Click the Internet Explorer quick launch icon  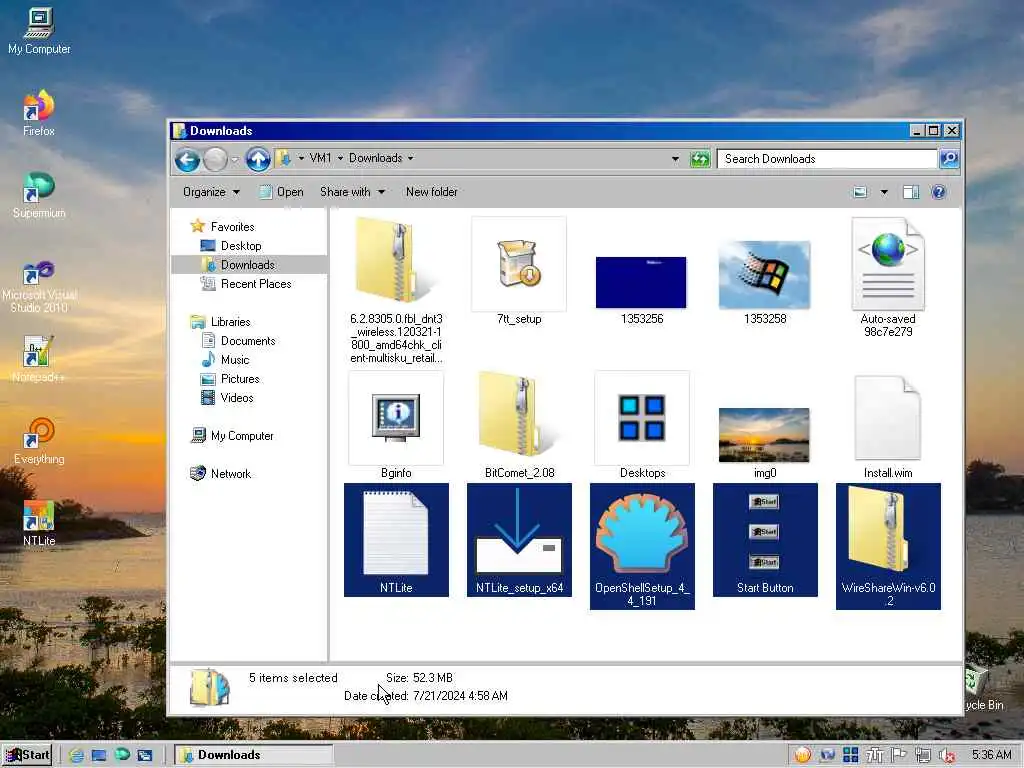[x=76, y=755]
